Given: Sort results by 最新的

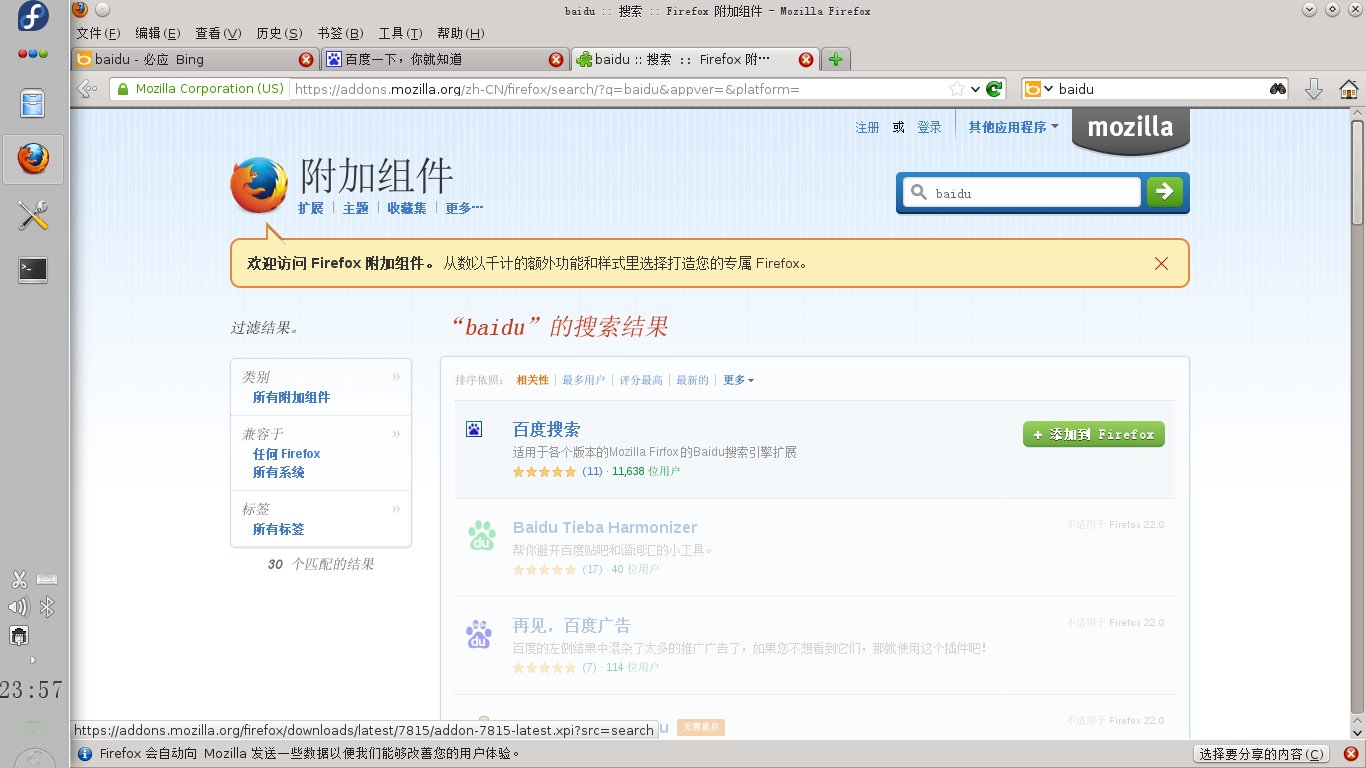Looking at the screenshot, I should coord(692,380).
